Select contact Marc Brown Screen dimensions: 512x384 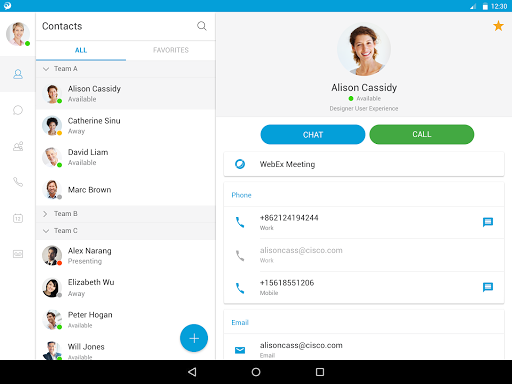coord(126,189)
